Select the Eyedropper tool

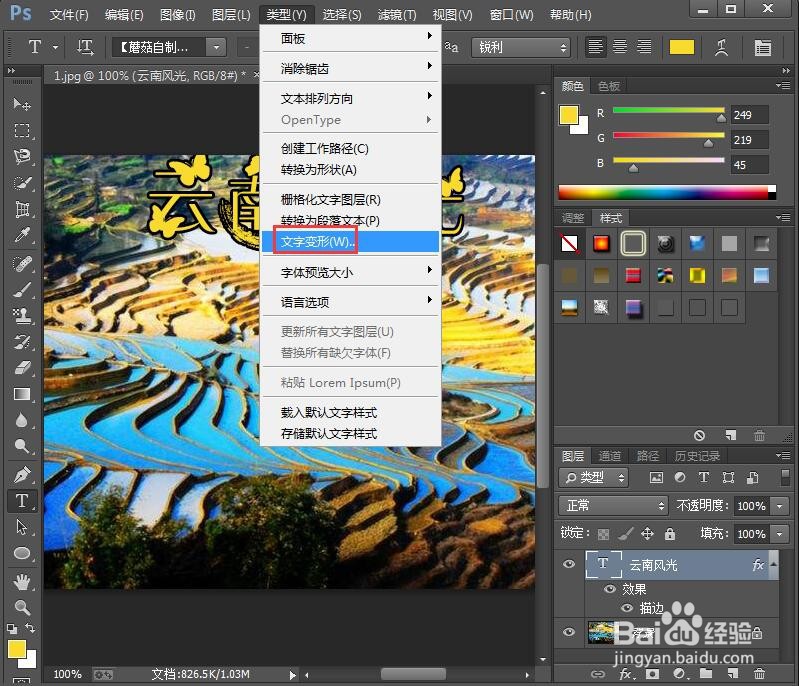21,235
